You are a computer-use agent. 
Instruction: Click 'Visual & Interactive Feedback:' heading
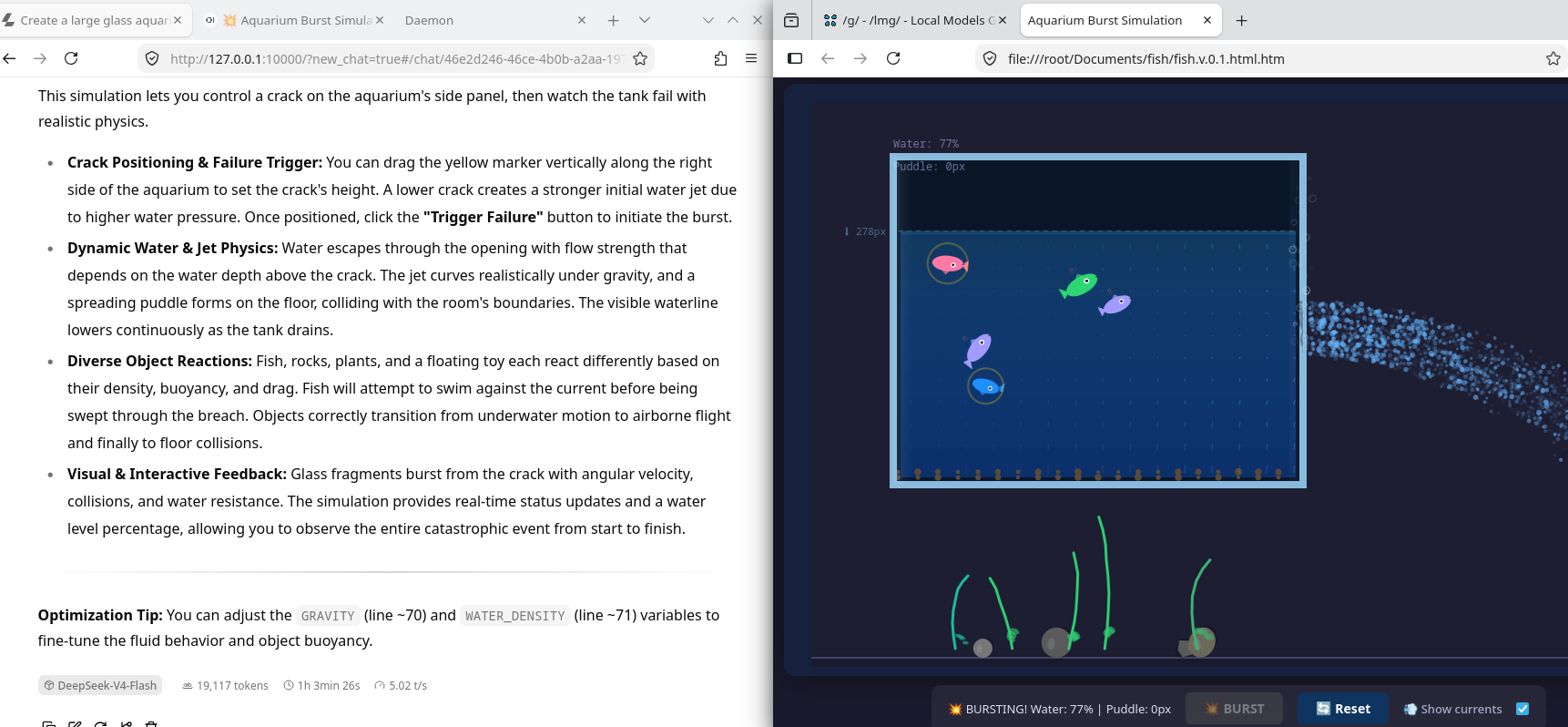point(177,474)
